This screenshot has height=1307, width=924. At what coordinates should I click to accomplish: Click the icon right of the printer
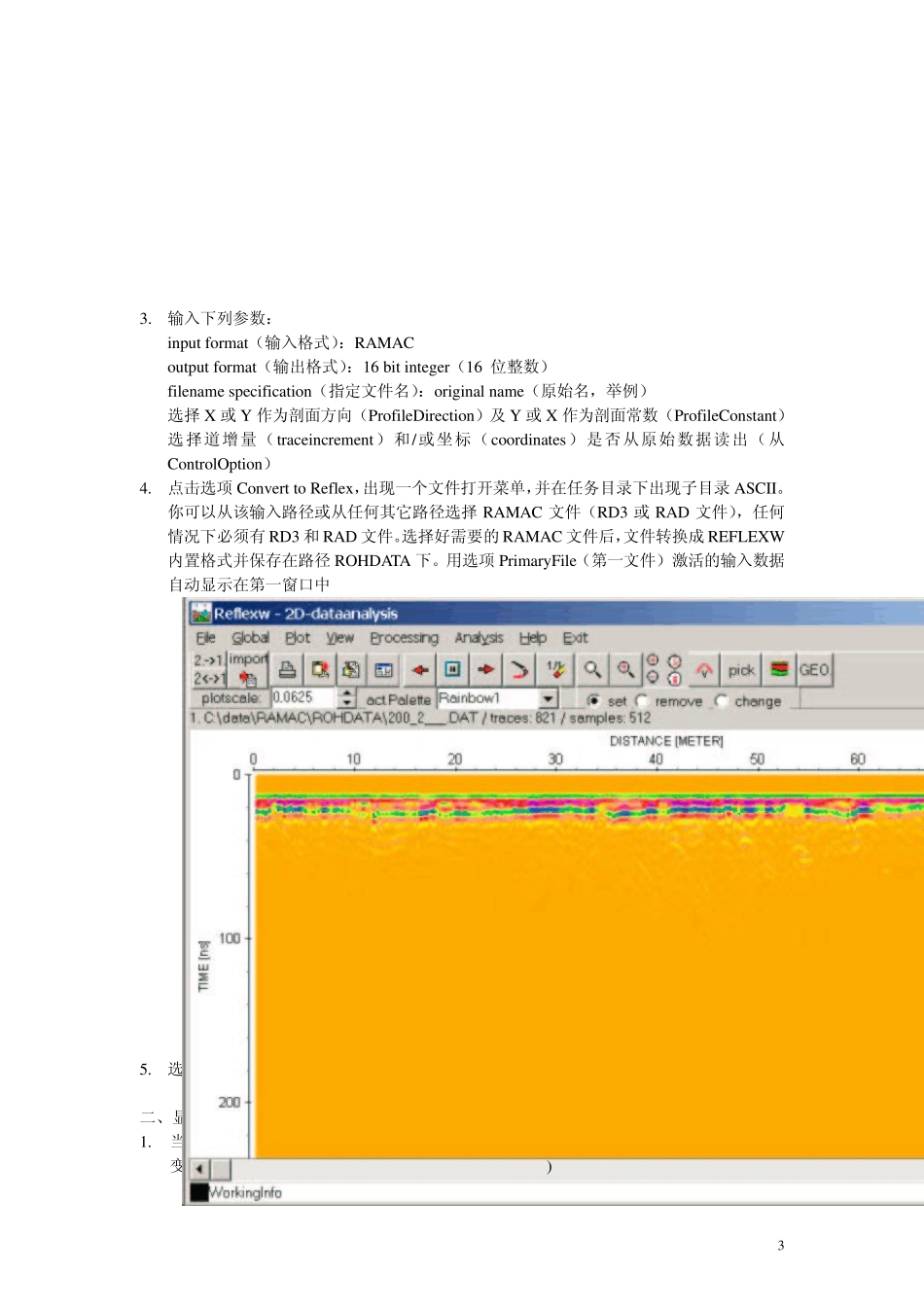(320, 669)
